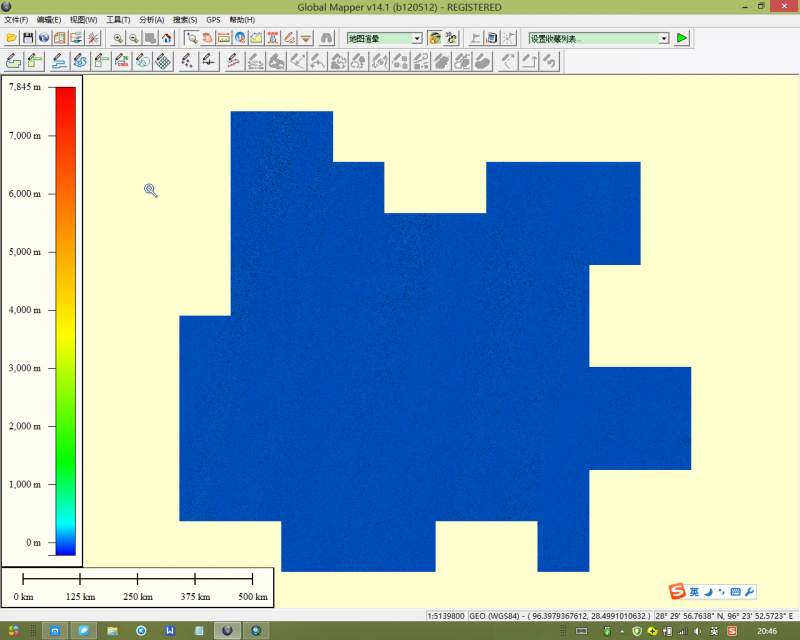Click the green play triangle button
This screenshot has width=800, height=640.
click(x=682, y=38)
